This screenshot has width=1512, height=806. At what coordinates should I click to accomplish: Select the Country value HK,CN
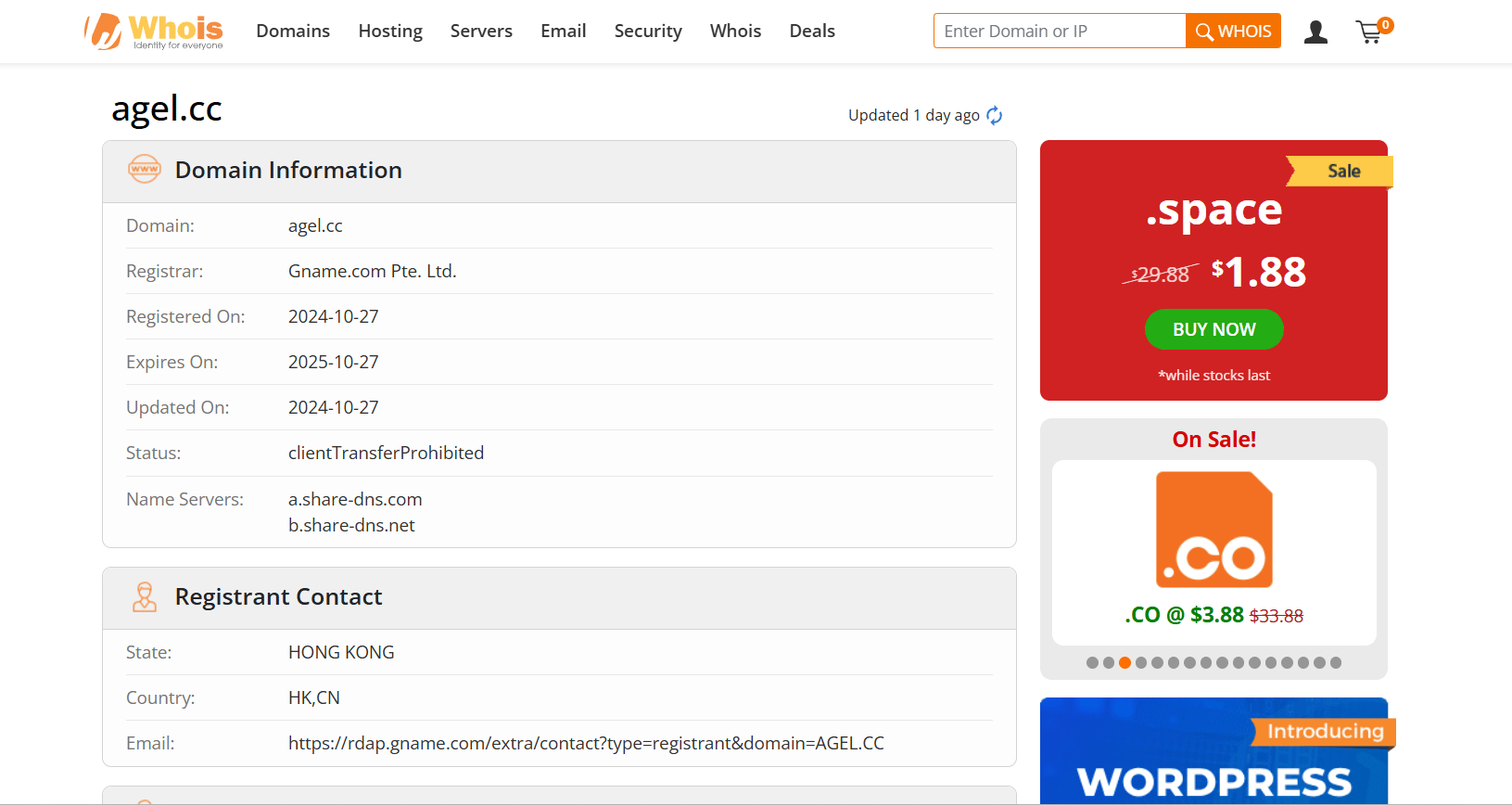pos(314,697)
